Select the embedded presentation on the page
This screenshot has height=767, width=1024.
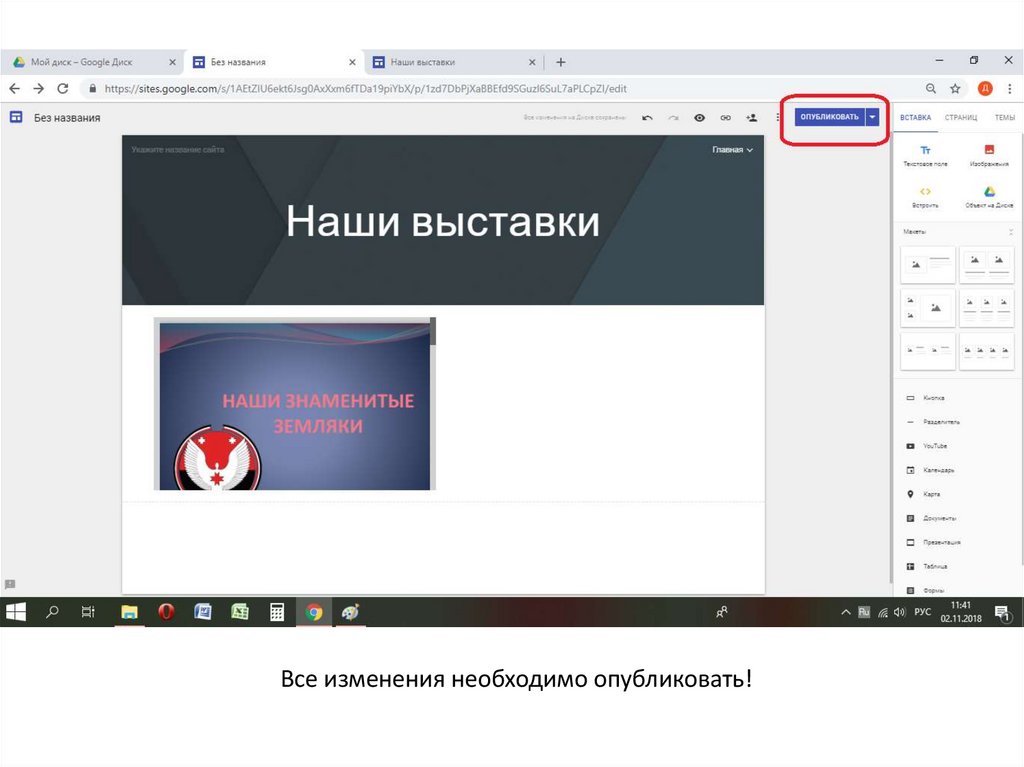point(295,404)
